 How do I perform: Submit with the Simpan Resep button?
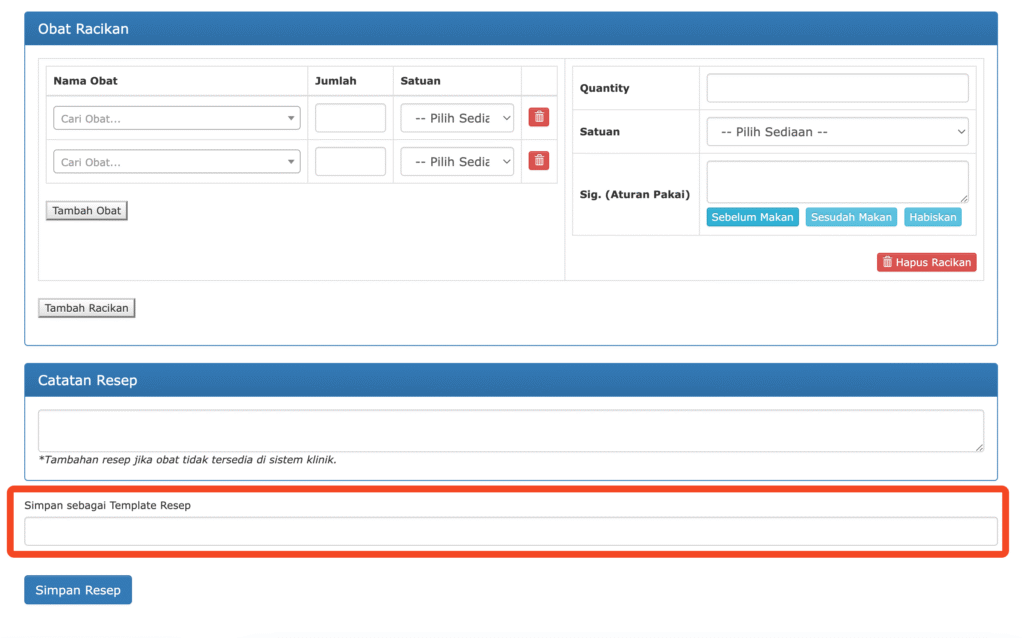tap(78, 590)
